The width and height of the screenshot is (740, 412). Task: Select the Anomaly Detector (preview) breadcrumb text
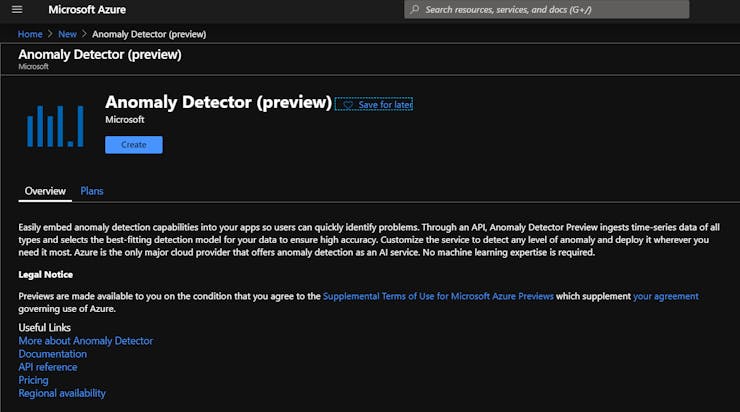[149, 34]
